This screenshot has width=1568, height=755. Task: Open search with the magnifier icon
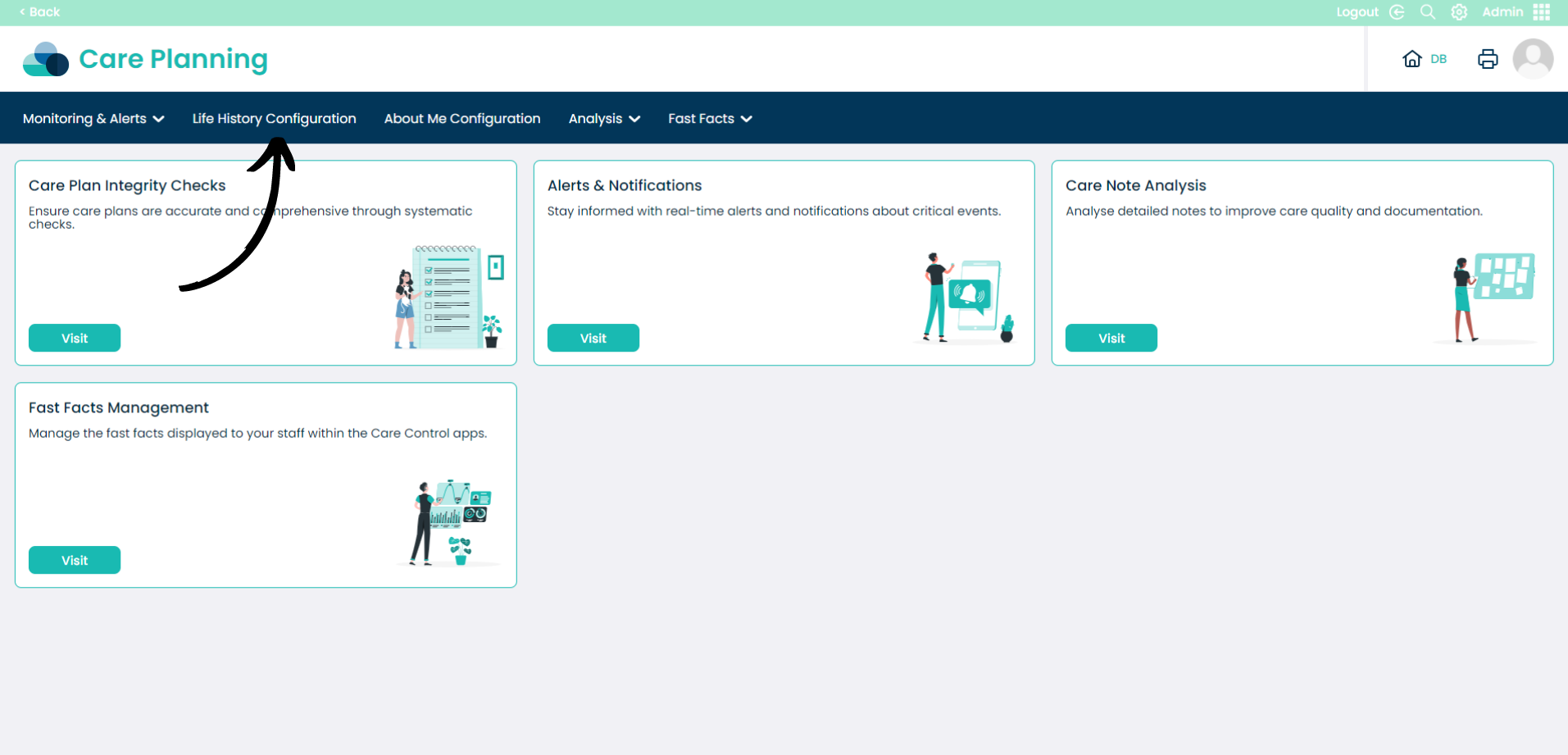[1428, 12]
